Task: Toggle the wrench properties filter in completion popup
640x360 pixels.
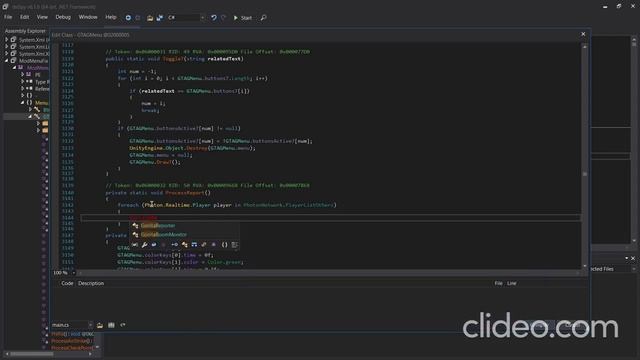Action: pos(144,244)
